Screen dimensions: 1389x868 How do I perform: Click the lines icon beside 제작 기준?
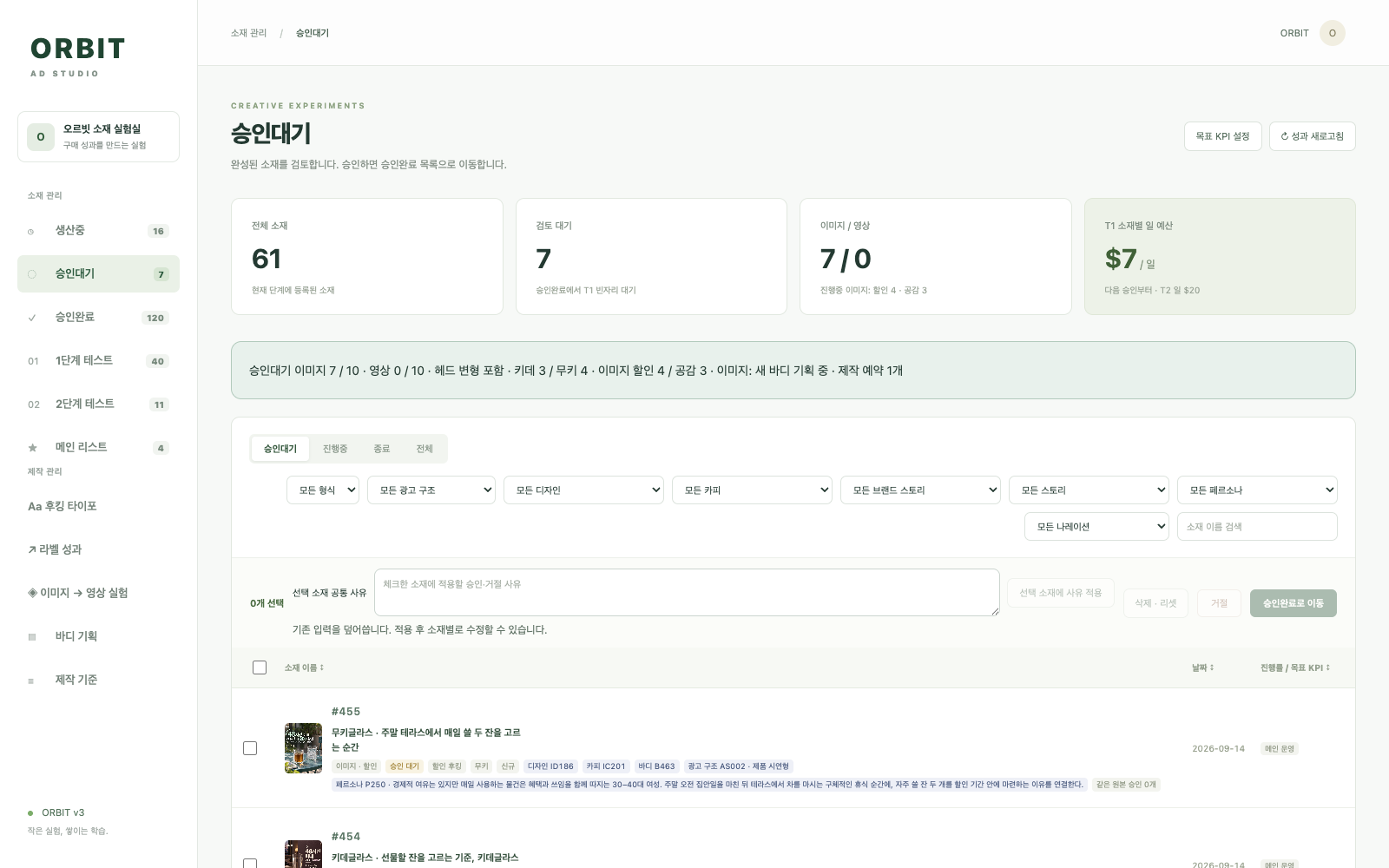31,681
